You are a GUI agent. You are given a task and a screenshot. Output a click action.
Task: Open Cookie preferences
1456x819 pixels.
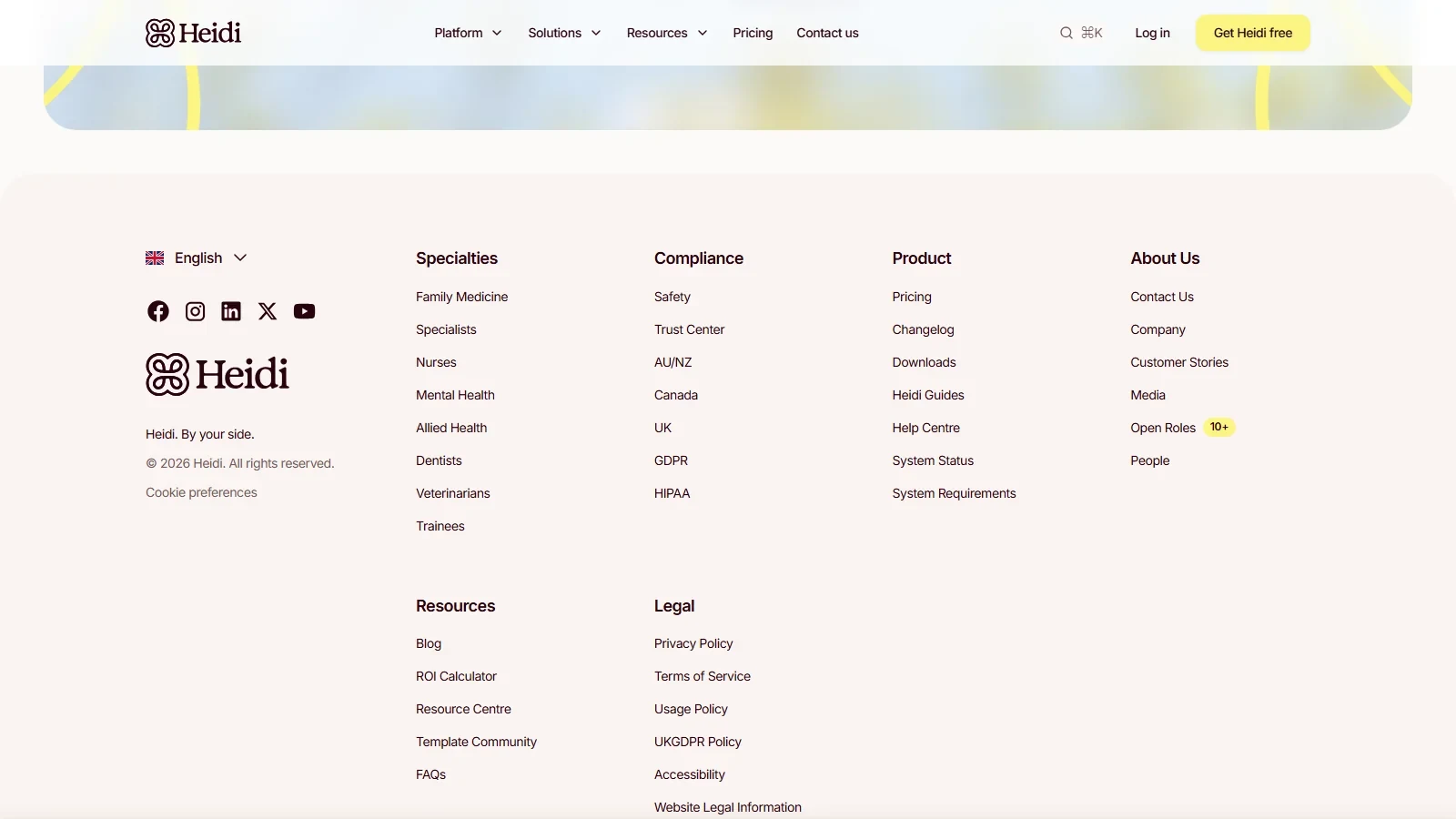pos(201,492)
